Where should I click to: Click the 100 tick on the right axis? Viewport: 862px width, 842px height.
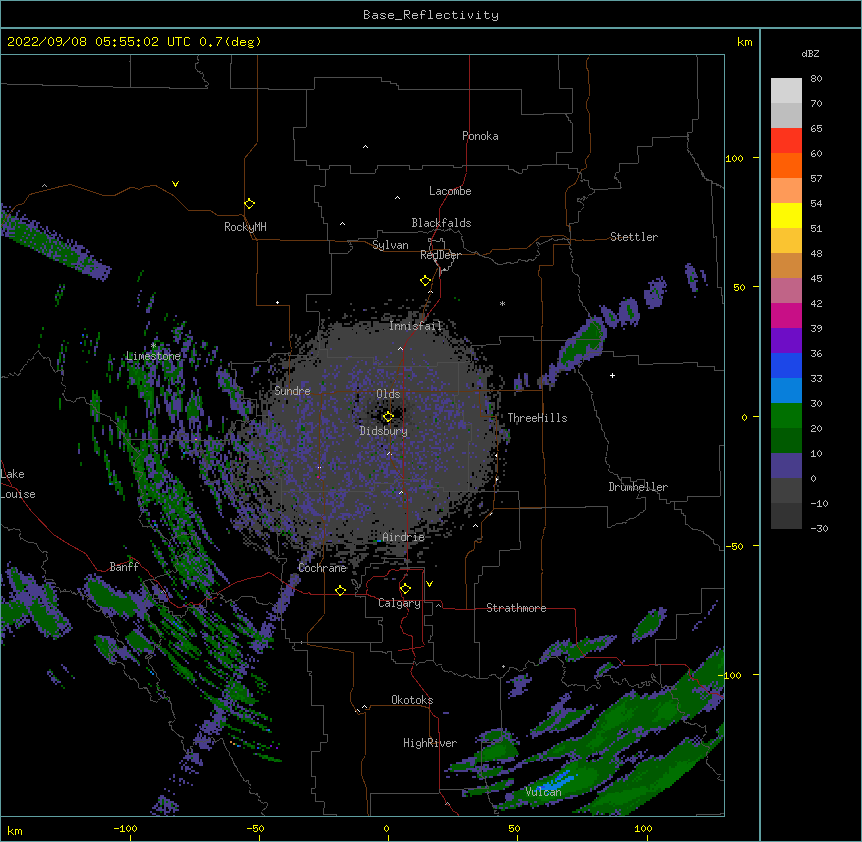(734, 159)
